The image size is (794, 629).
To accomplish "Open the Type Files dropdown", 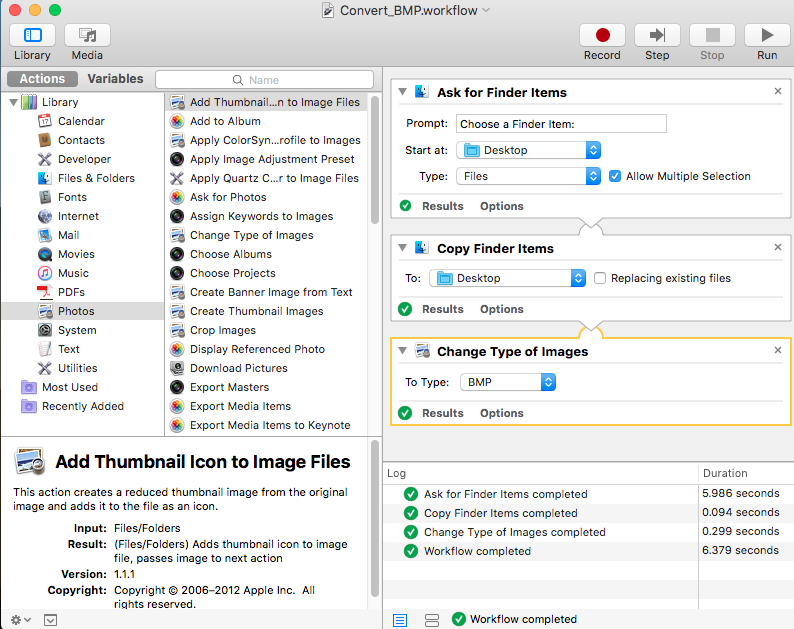I will (x=529, y=176).
